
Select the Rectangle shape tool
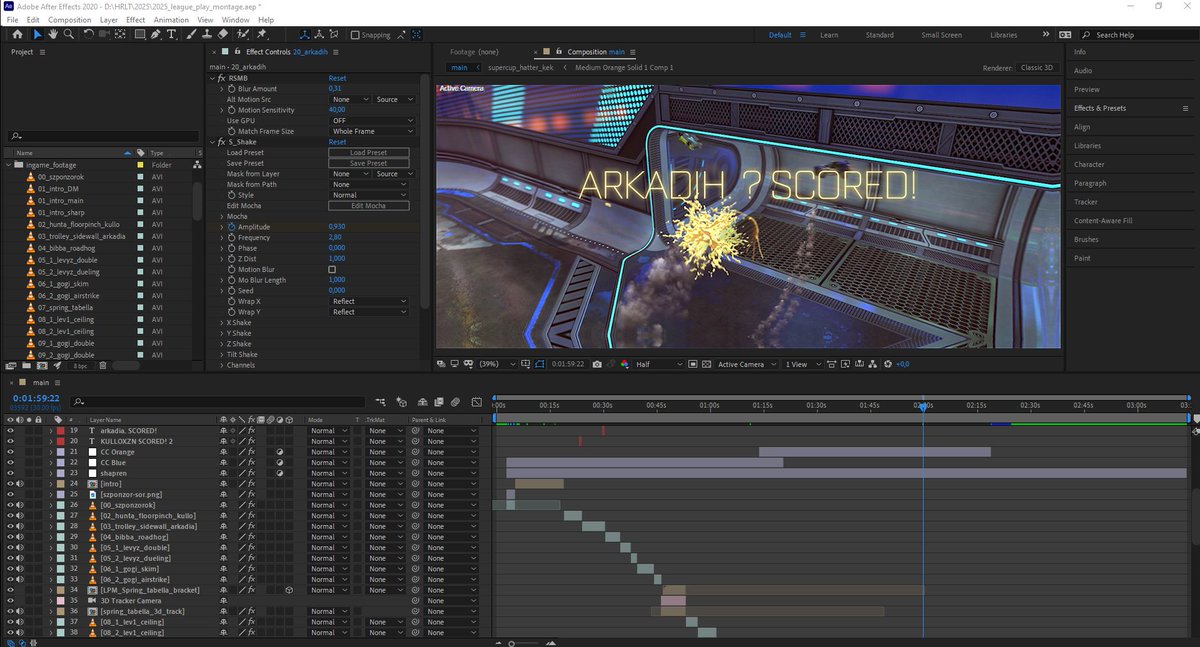tap(139, 34)
